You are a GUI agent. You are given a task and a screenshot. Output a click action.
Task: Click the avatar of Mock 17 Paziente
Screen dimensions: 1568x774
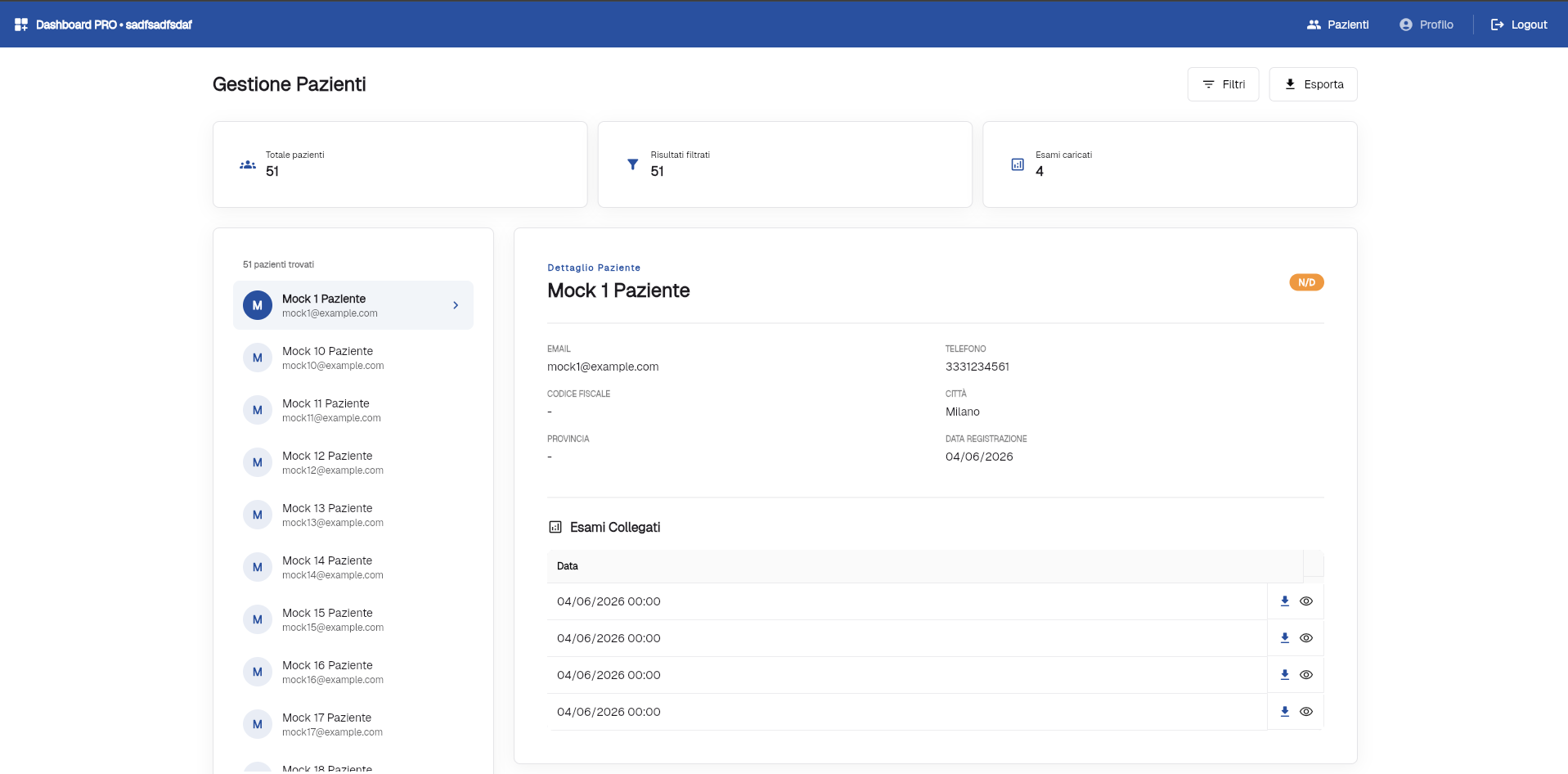coord(258,724)
